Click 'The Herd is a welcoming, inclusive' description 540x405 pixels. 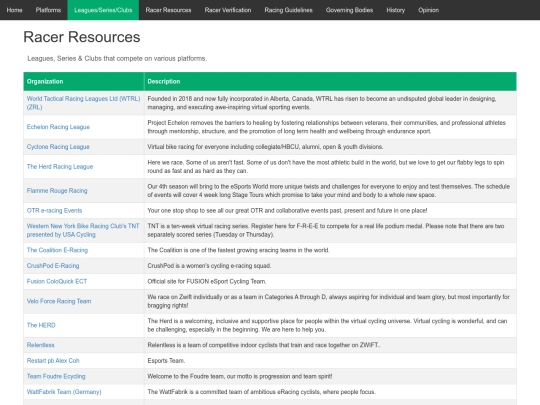[327, 325]
